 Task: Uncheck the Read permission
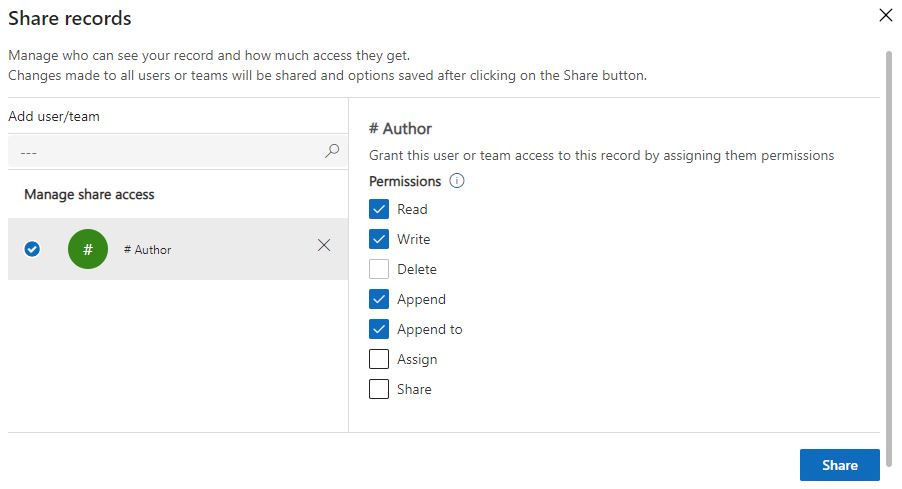[379, 209]
